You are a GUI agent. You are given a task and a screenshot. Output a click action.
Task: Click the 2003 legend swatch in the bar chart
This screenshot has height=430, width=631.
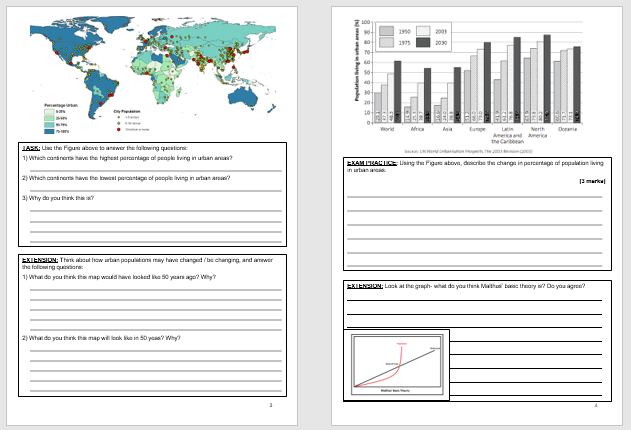(423, 31)
